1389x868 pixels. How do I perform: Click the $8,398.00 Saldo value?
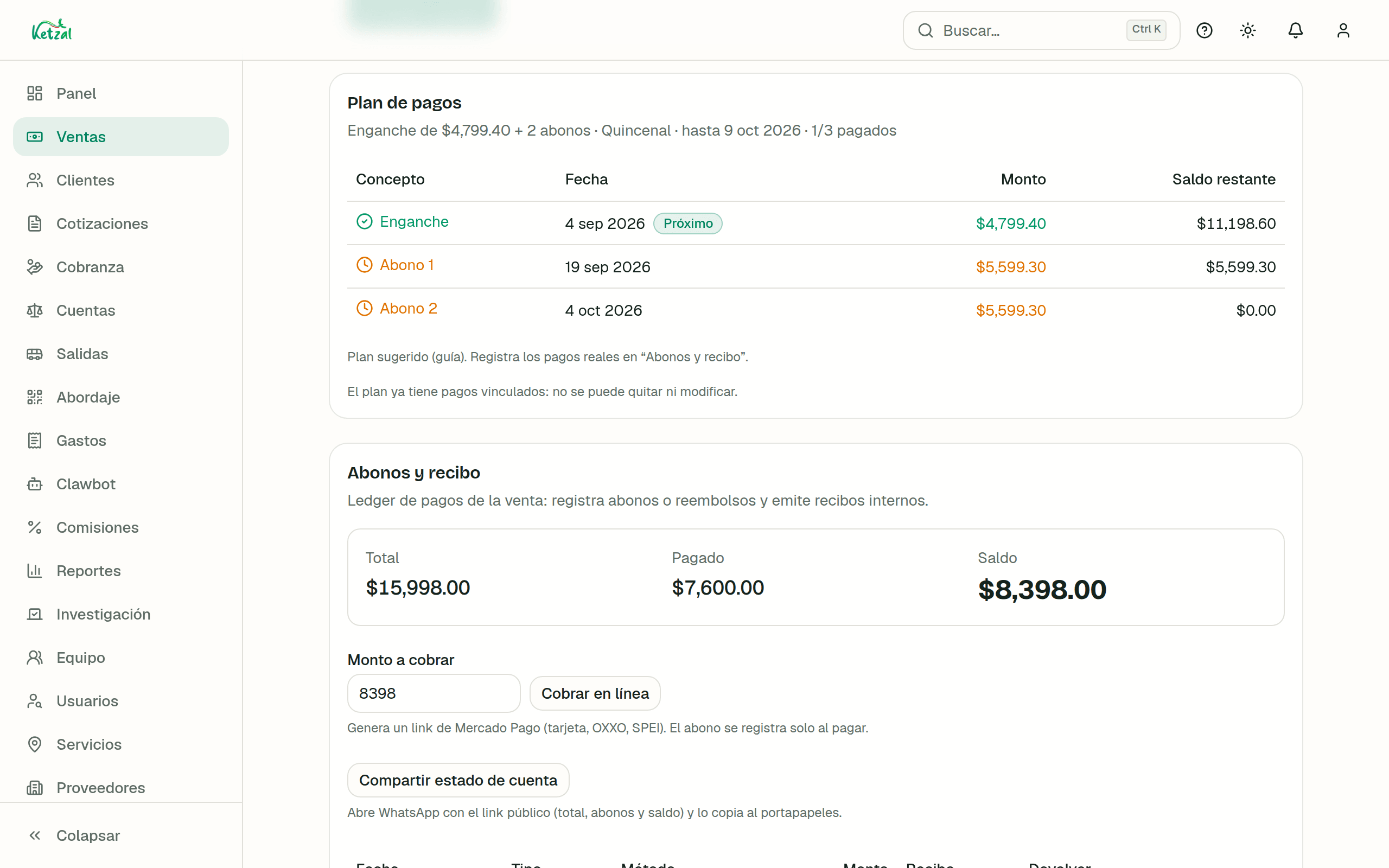pos(1042,590)
